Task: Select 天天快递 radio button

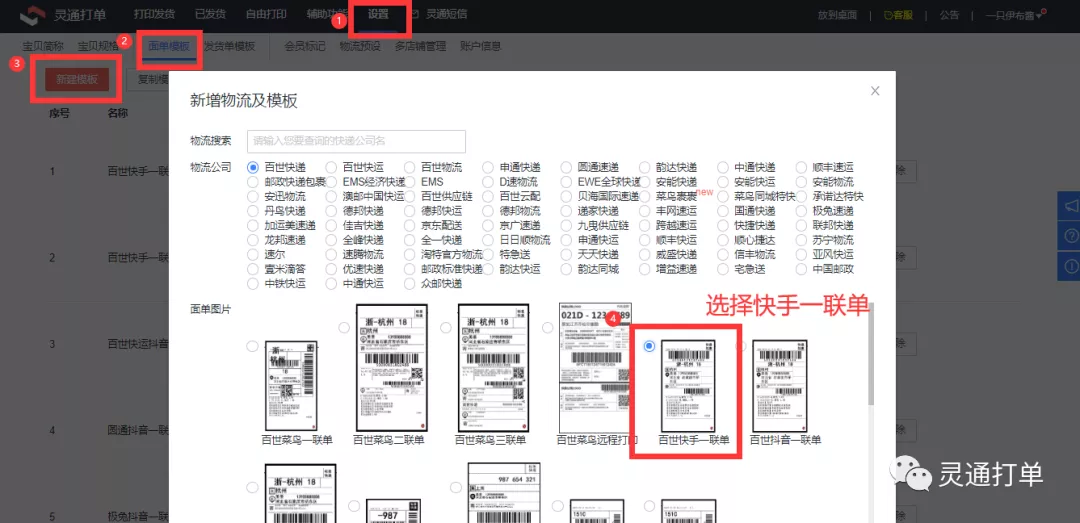Action: [x=567, y=254]
